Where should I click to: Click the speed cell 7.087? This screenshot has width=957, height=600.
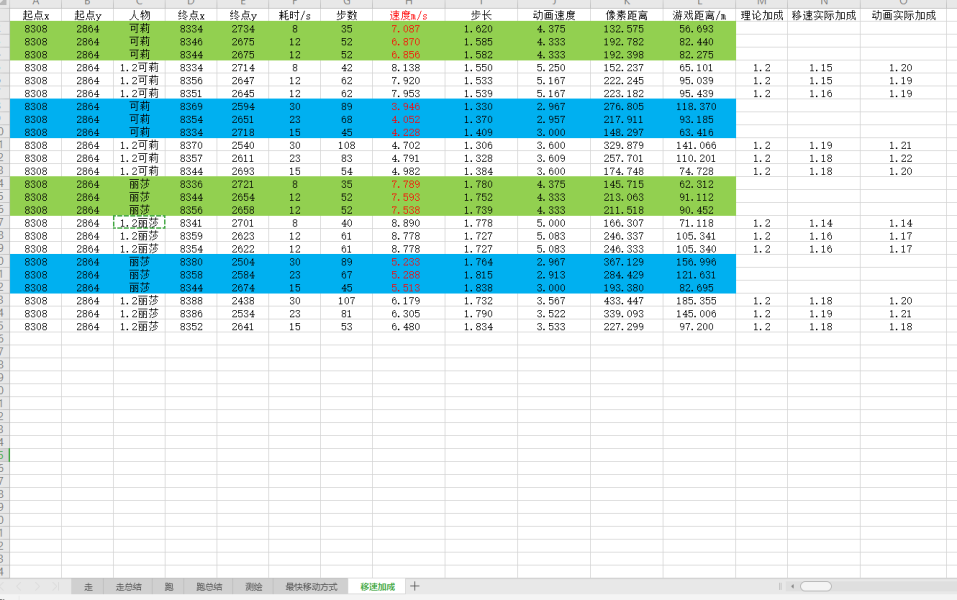pyautogui.click(x=409, y=29)
